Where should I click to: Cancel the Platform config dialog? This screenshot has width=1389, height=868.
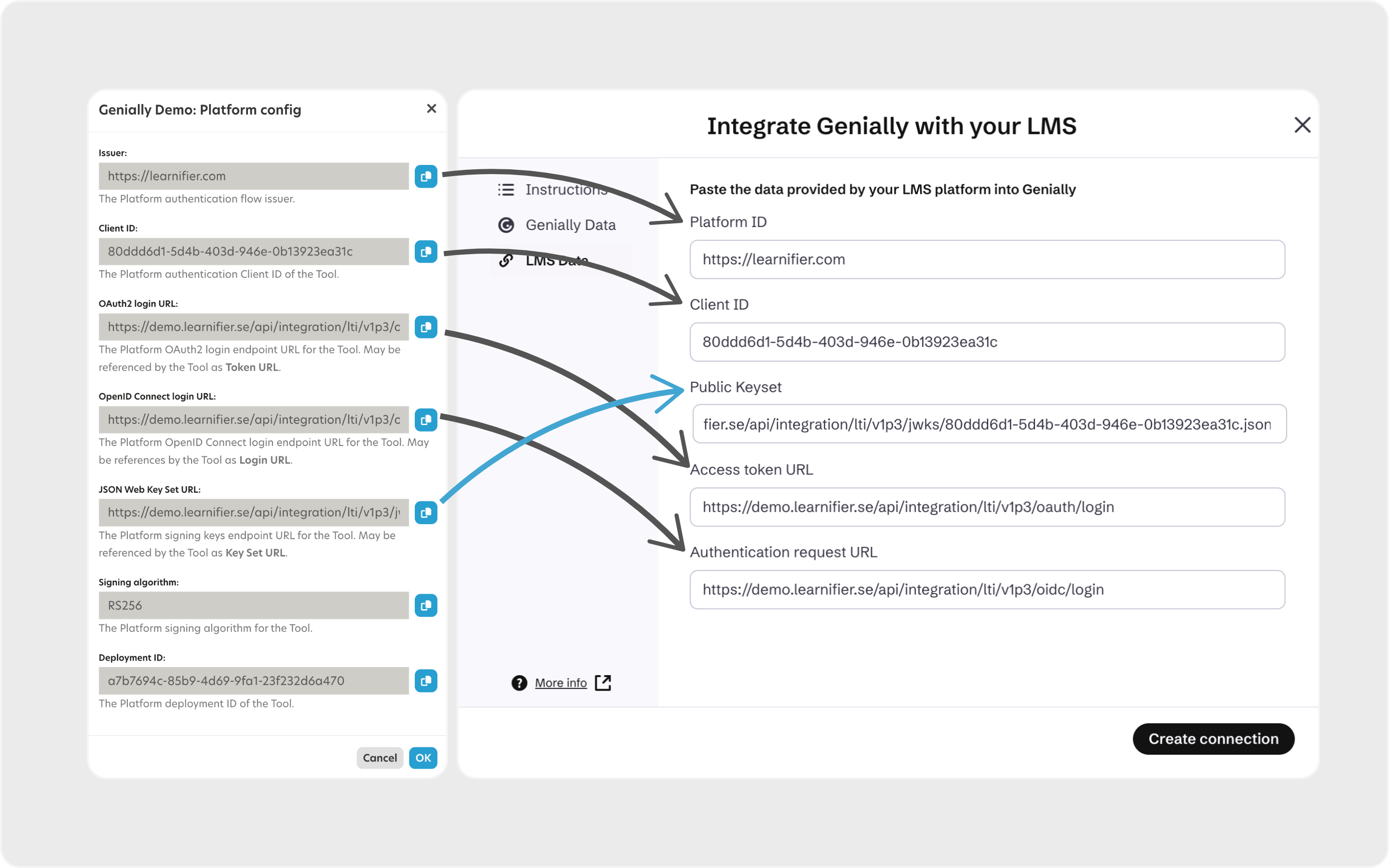click(380, 758)
